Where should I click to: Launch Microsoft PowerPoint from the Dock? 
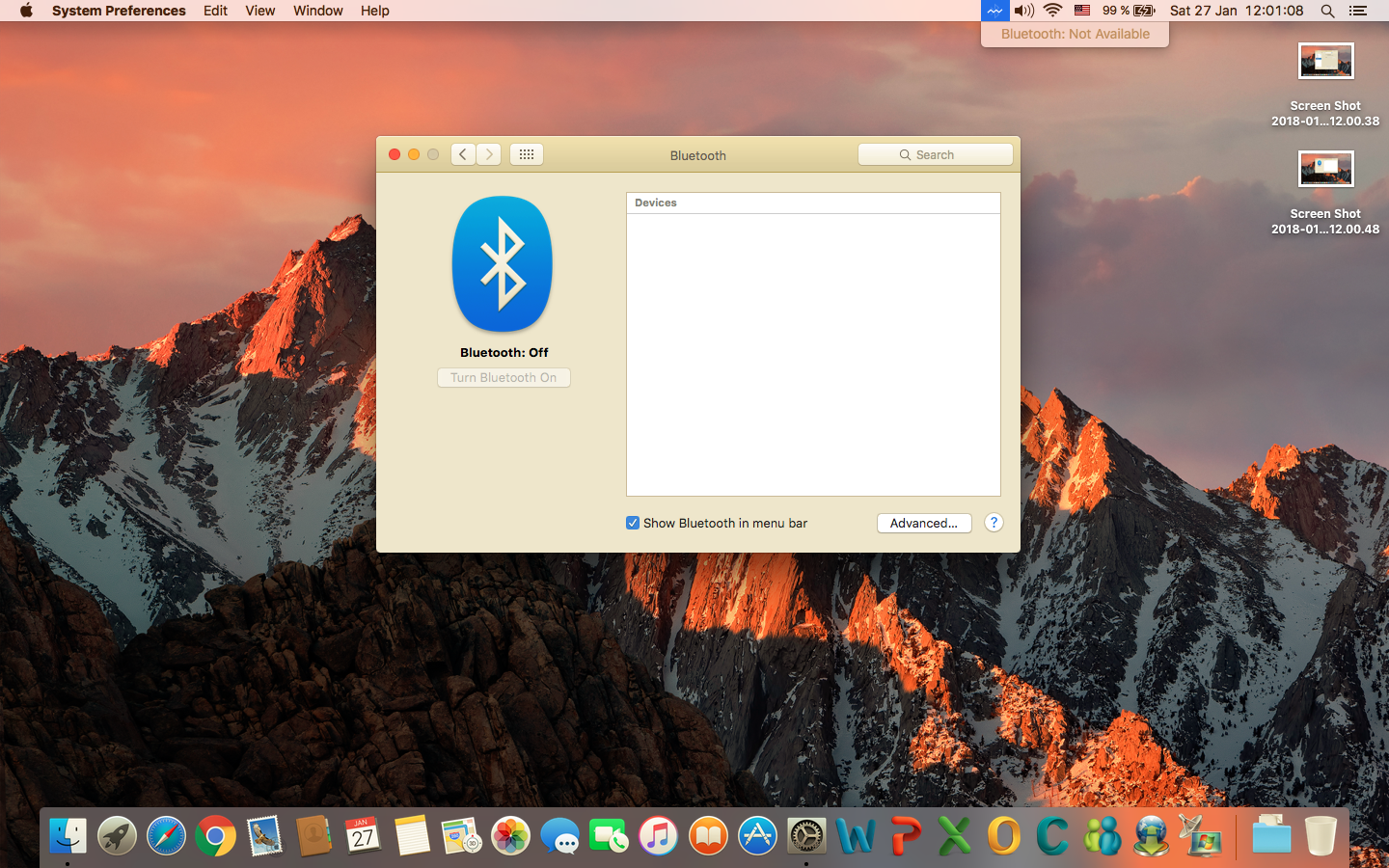[905, 835]
